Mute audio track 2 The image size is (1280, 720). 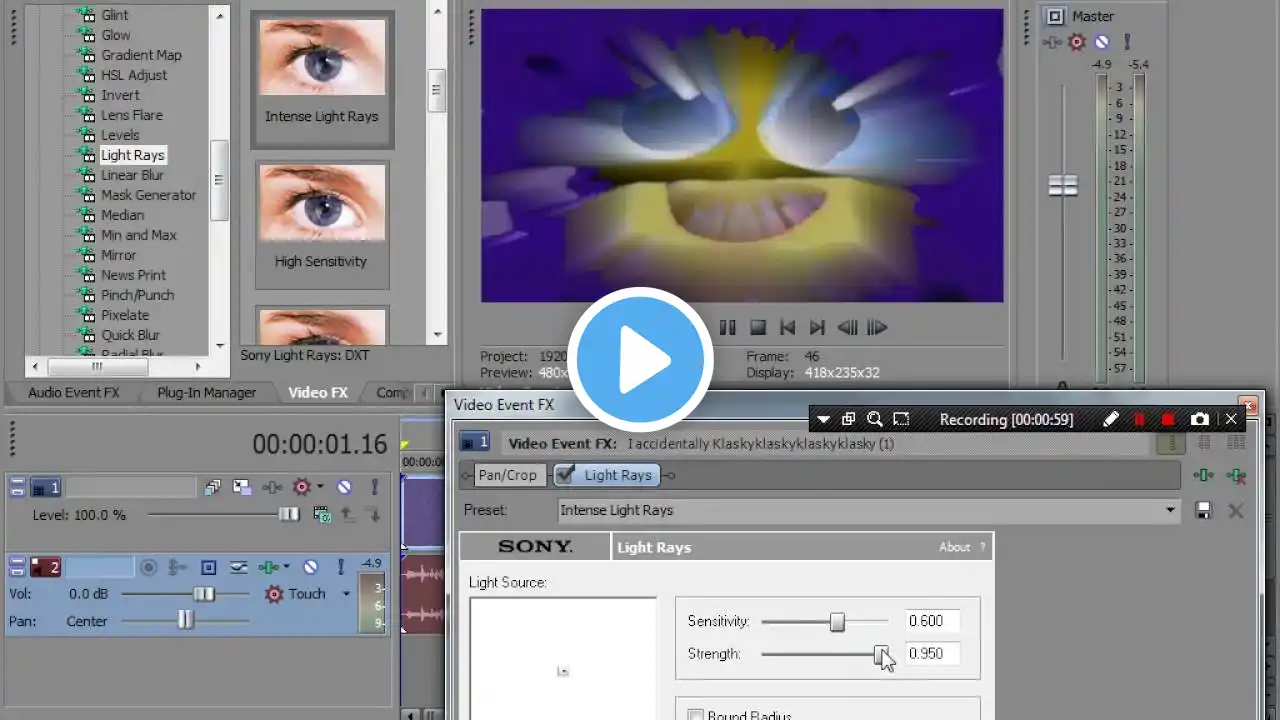311,567
